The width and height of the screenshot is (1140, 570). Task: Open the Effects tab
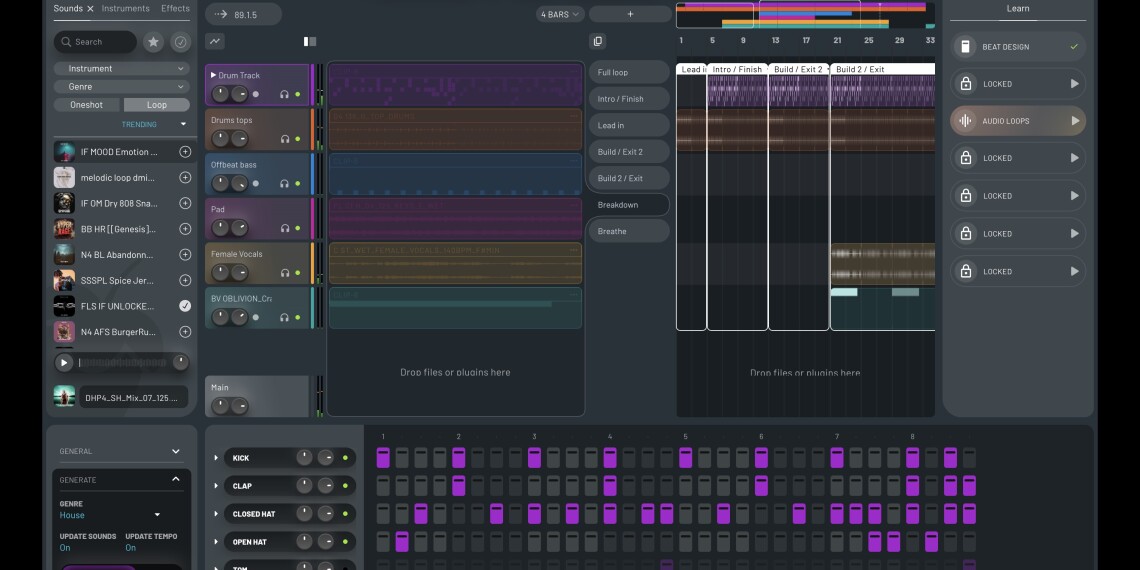click(x=175, y=9)
